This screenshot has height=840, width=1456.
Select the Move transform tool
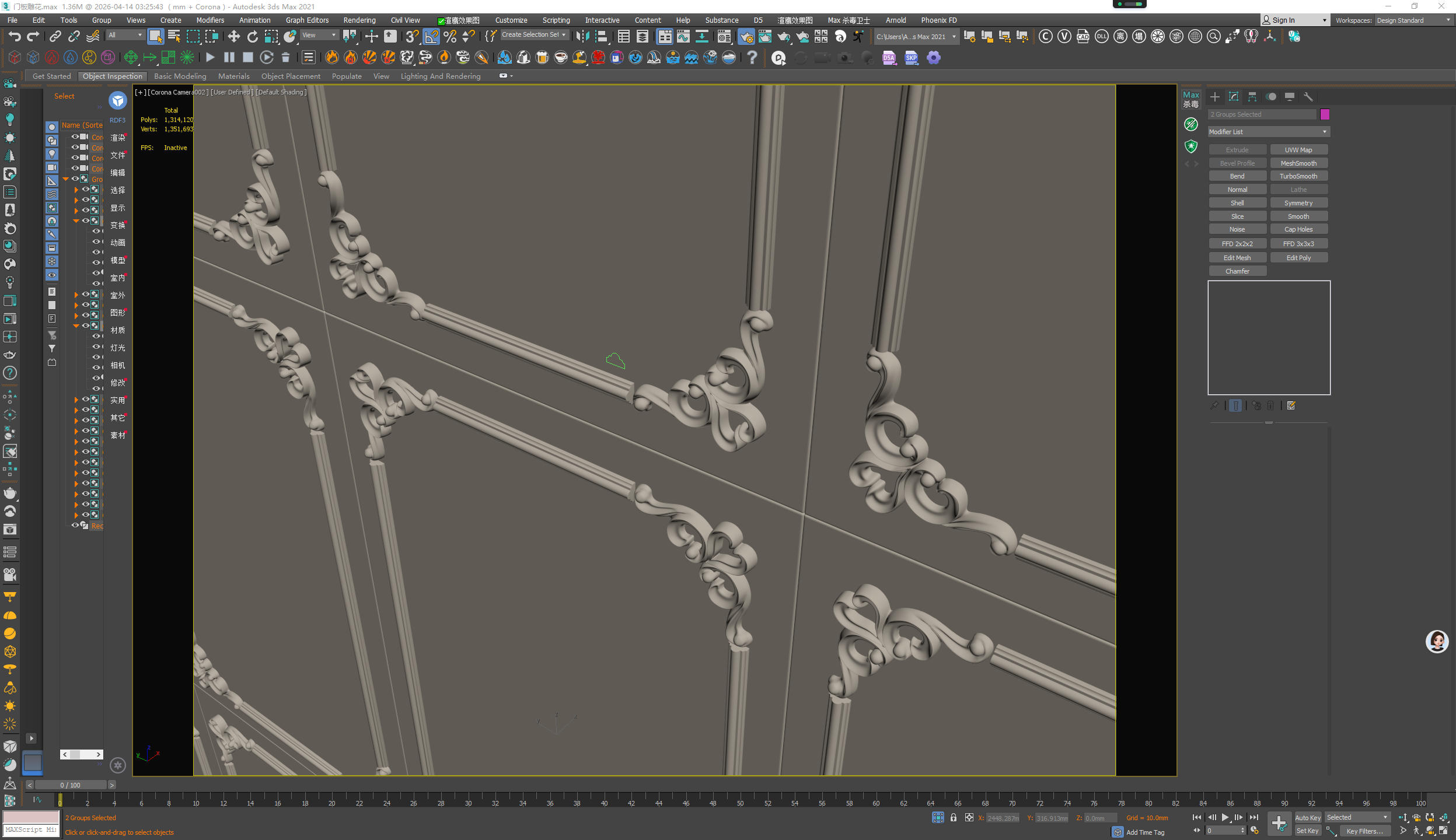233,37
